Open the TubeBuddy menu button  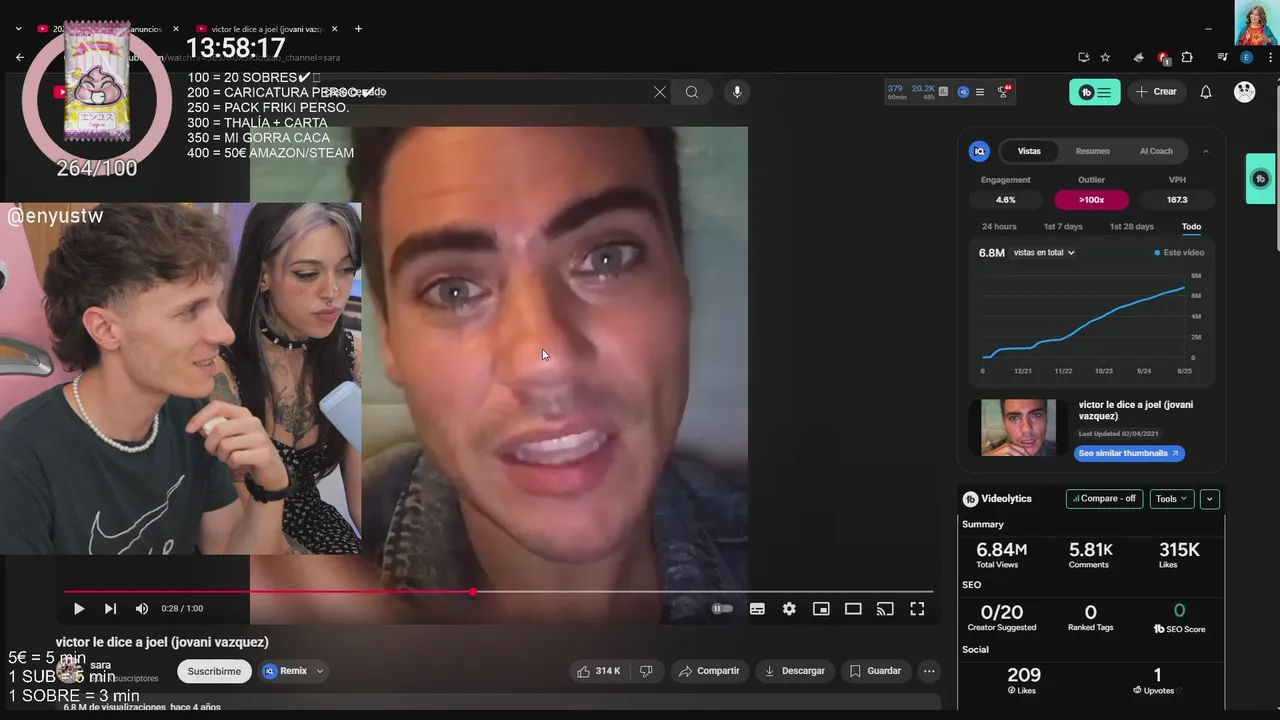pyautogui.click(x=1095, y=92)
